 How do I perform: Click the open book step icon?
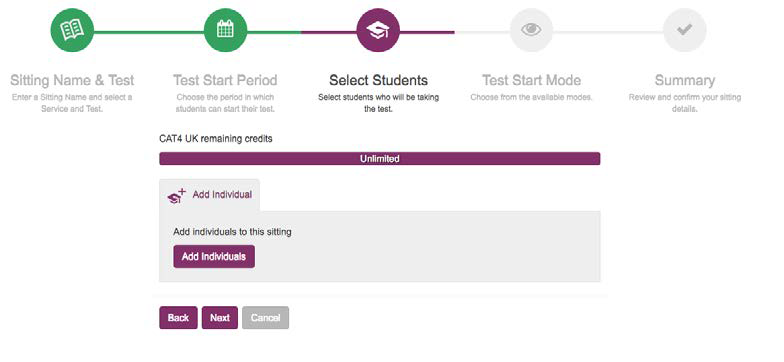pos(72,30)
